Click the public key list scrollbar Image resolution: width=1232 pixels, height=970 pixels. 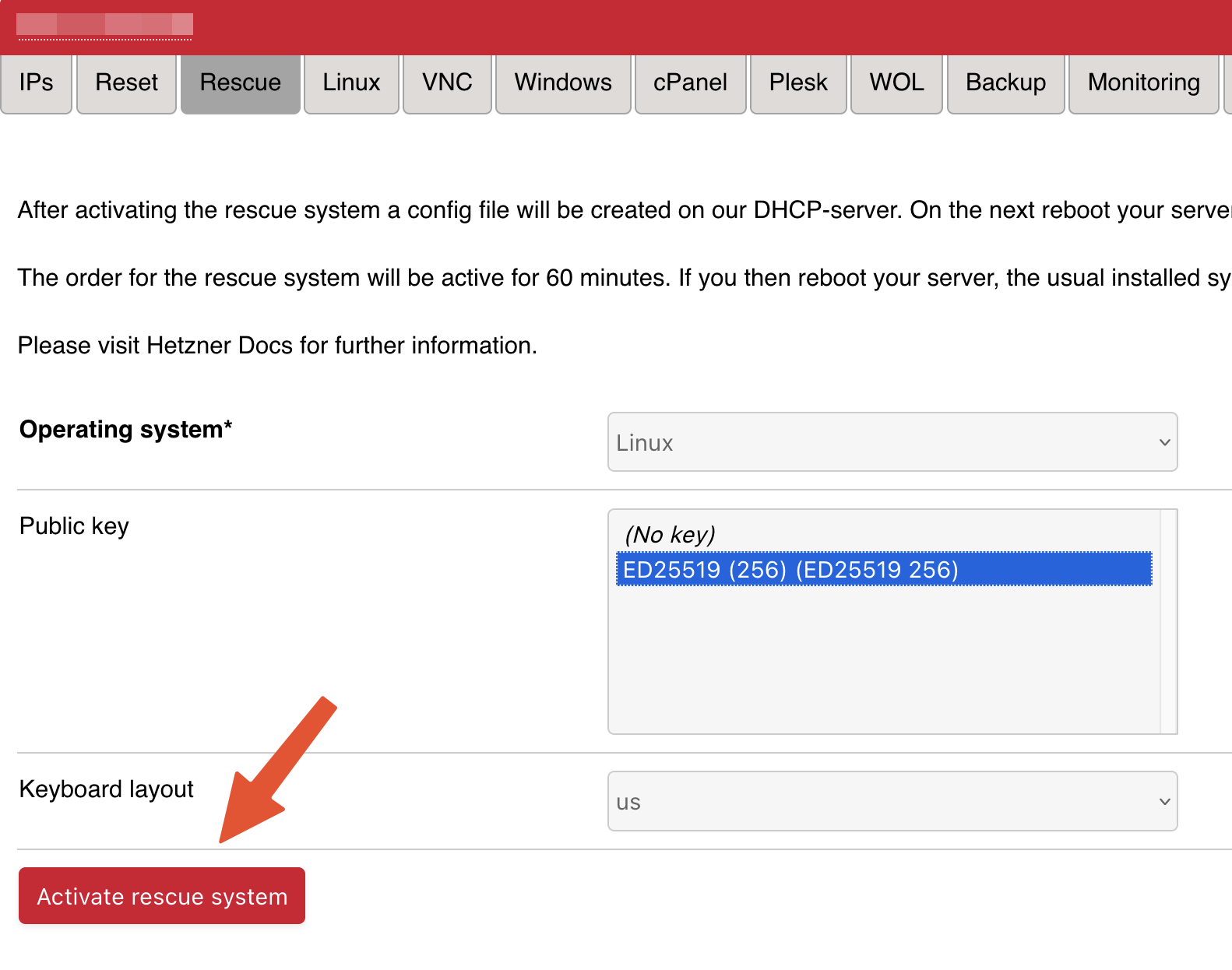click(x=1167, y=621)
